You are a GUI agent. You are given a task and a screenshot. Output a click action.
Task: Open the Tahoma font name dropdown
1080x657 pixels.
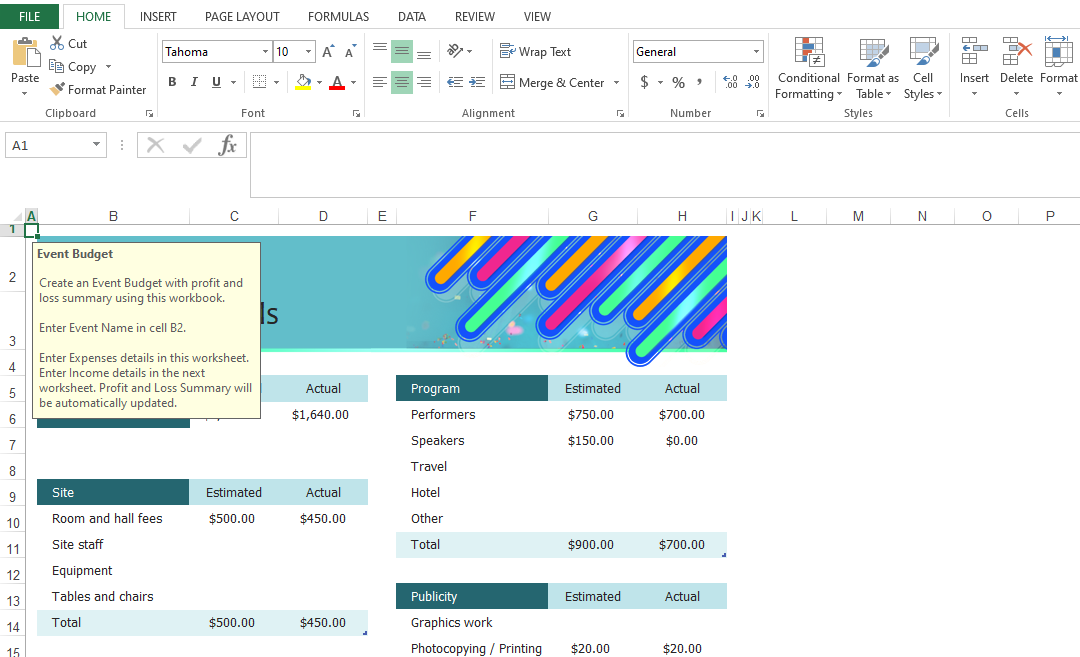click(x=265, y=52)
